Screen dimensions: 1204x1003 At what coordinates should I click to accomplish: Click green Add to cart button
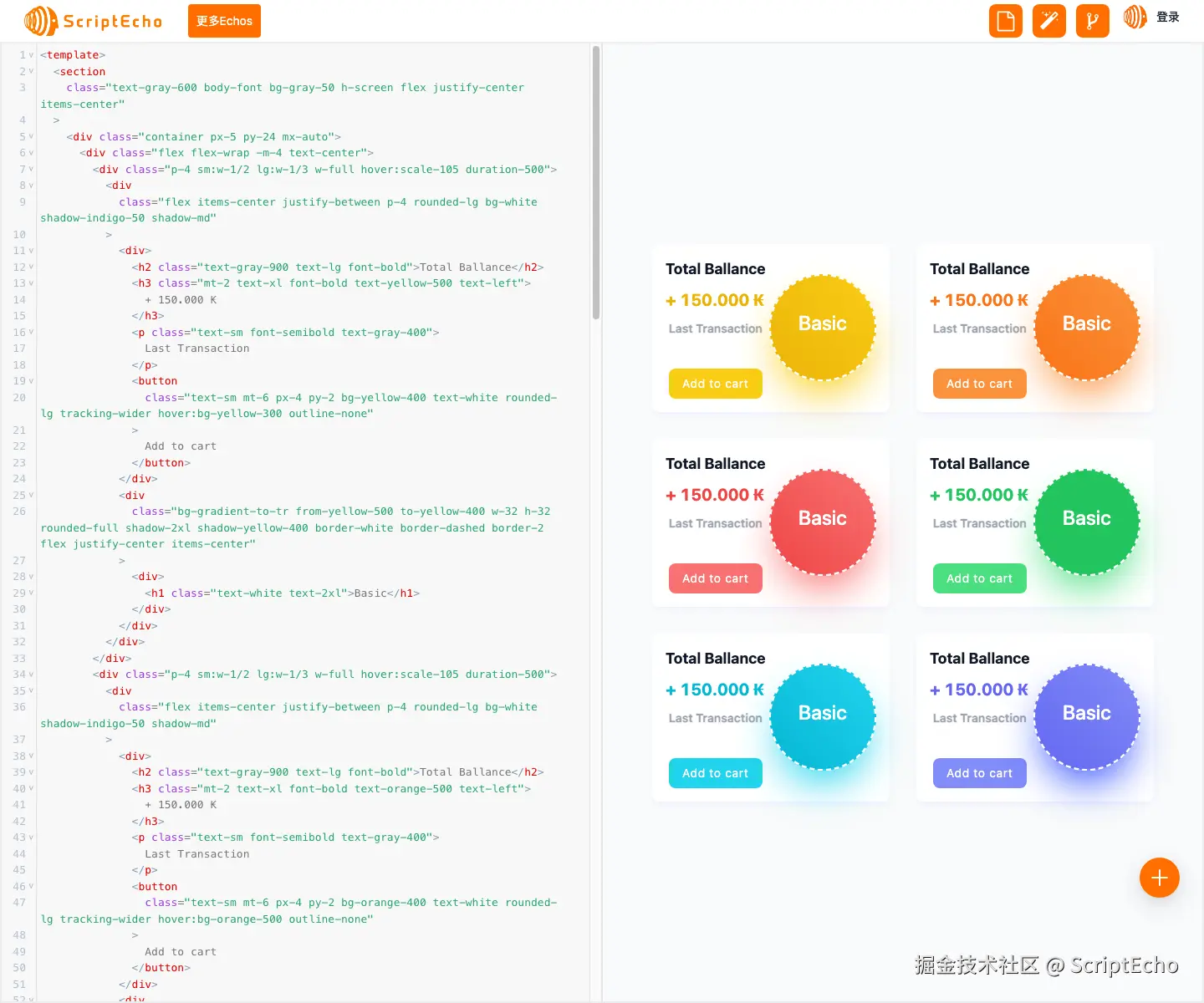980,578
